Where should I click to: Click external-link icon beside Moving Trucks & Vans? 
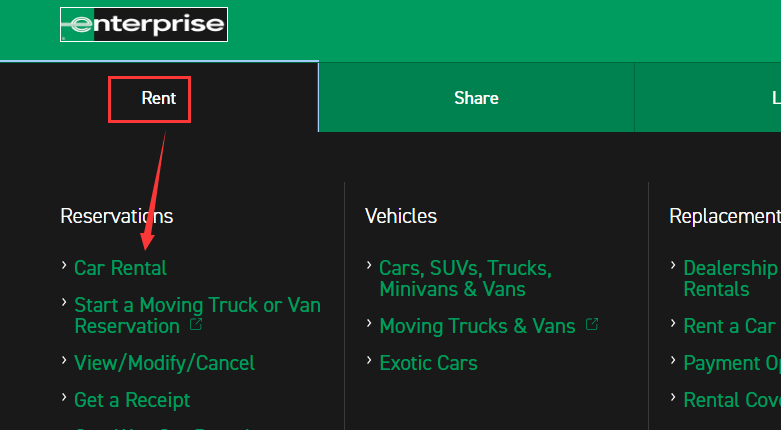tap(592, 325)
